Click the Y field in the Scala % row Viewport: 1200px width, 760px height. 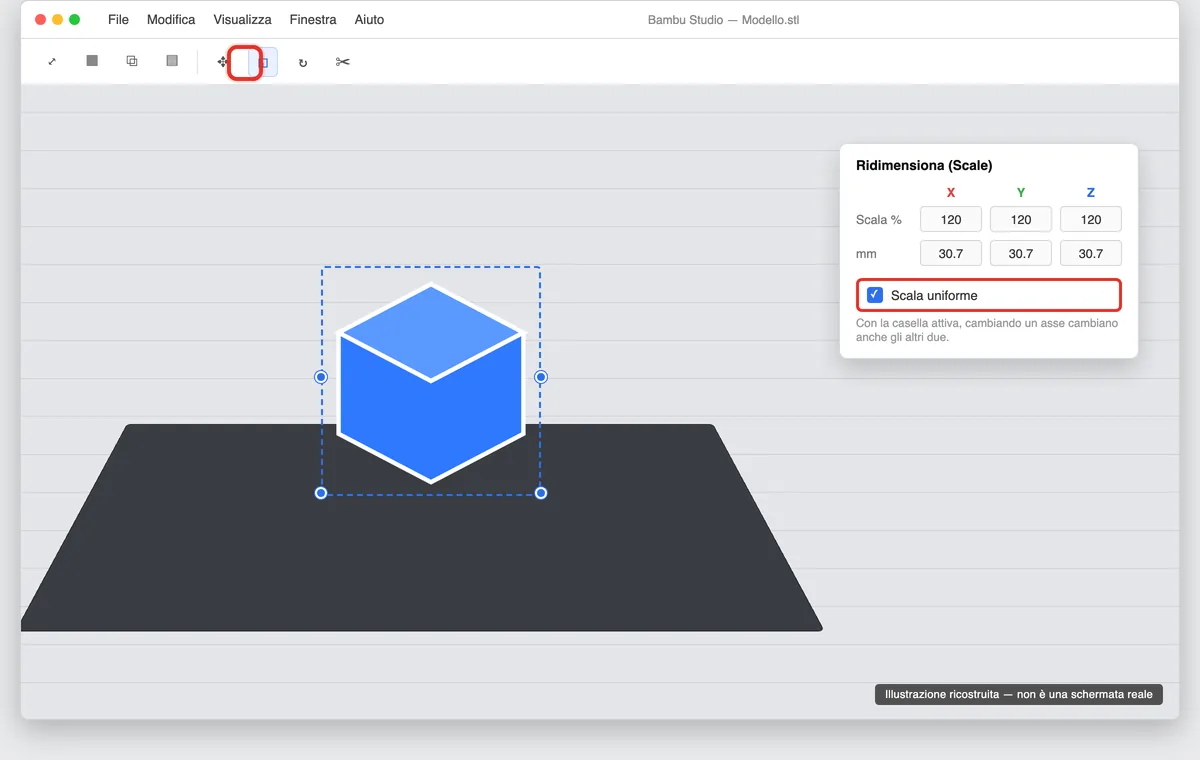tap(1021, 220)
